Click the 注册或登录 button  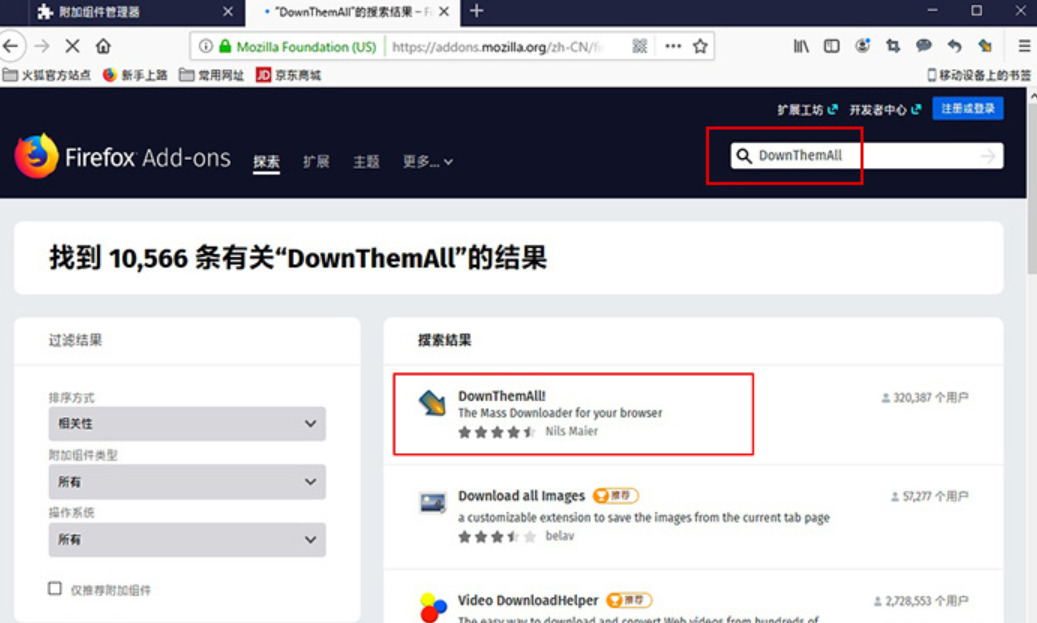click(968, 108)
